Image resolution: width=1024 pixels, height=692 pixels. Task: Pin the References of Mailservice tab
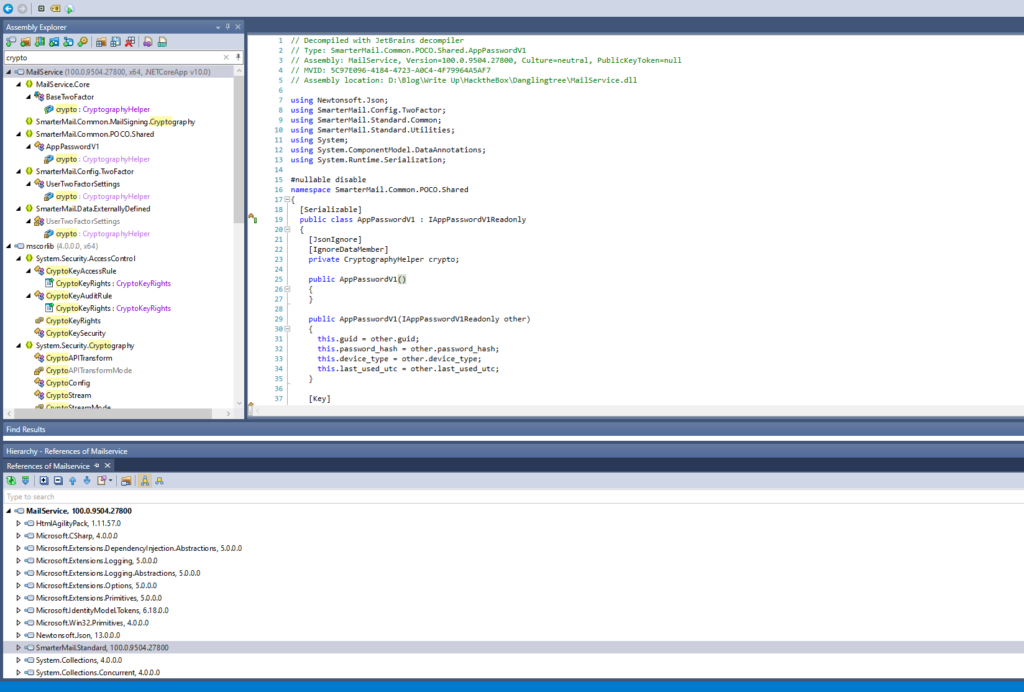click(97, 465)
